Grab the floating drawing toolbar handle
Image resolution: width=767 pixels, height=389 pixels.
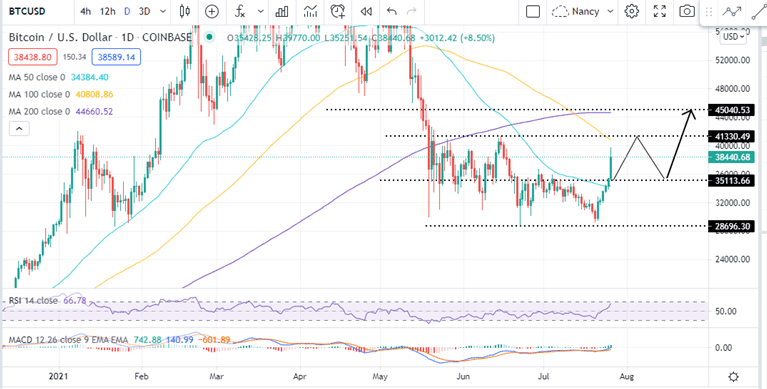[709, 11]
